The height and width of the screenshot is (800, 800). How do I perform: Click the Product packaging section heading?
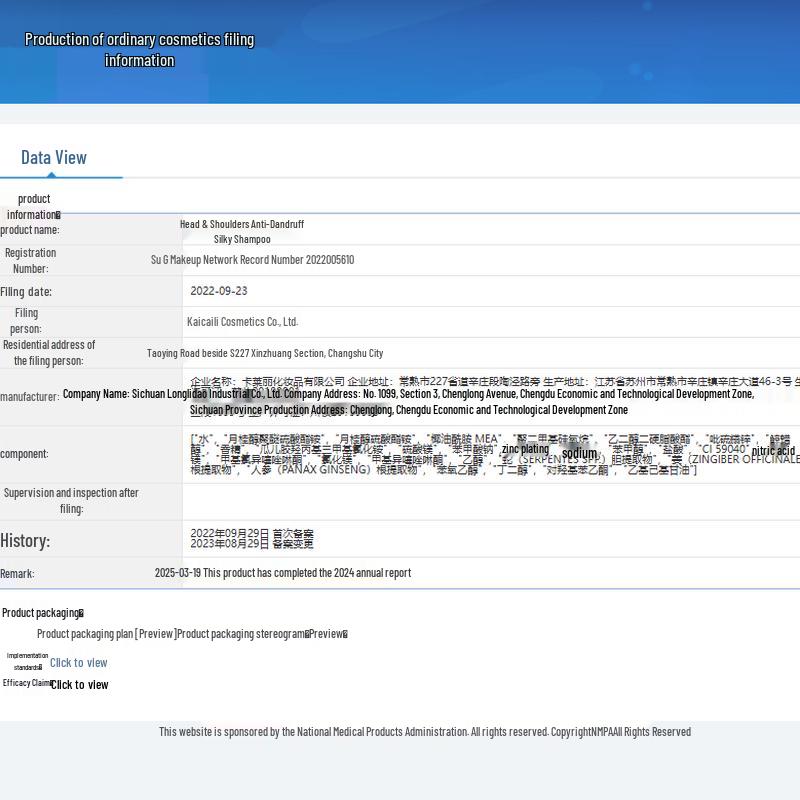click(x=42, y=613)
